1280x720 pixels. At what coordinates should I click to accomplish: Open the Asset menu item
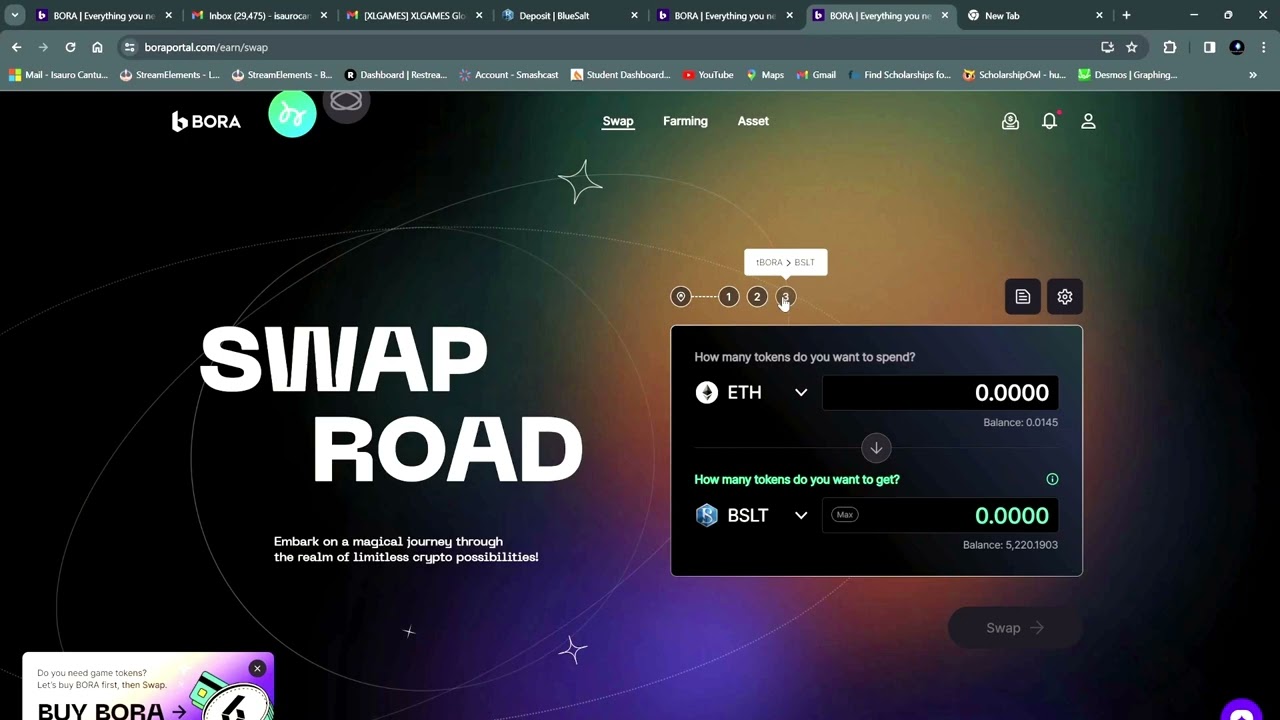(753, 121)
